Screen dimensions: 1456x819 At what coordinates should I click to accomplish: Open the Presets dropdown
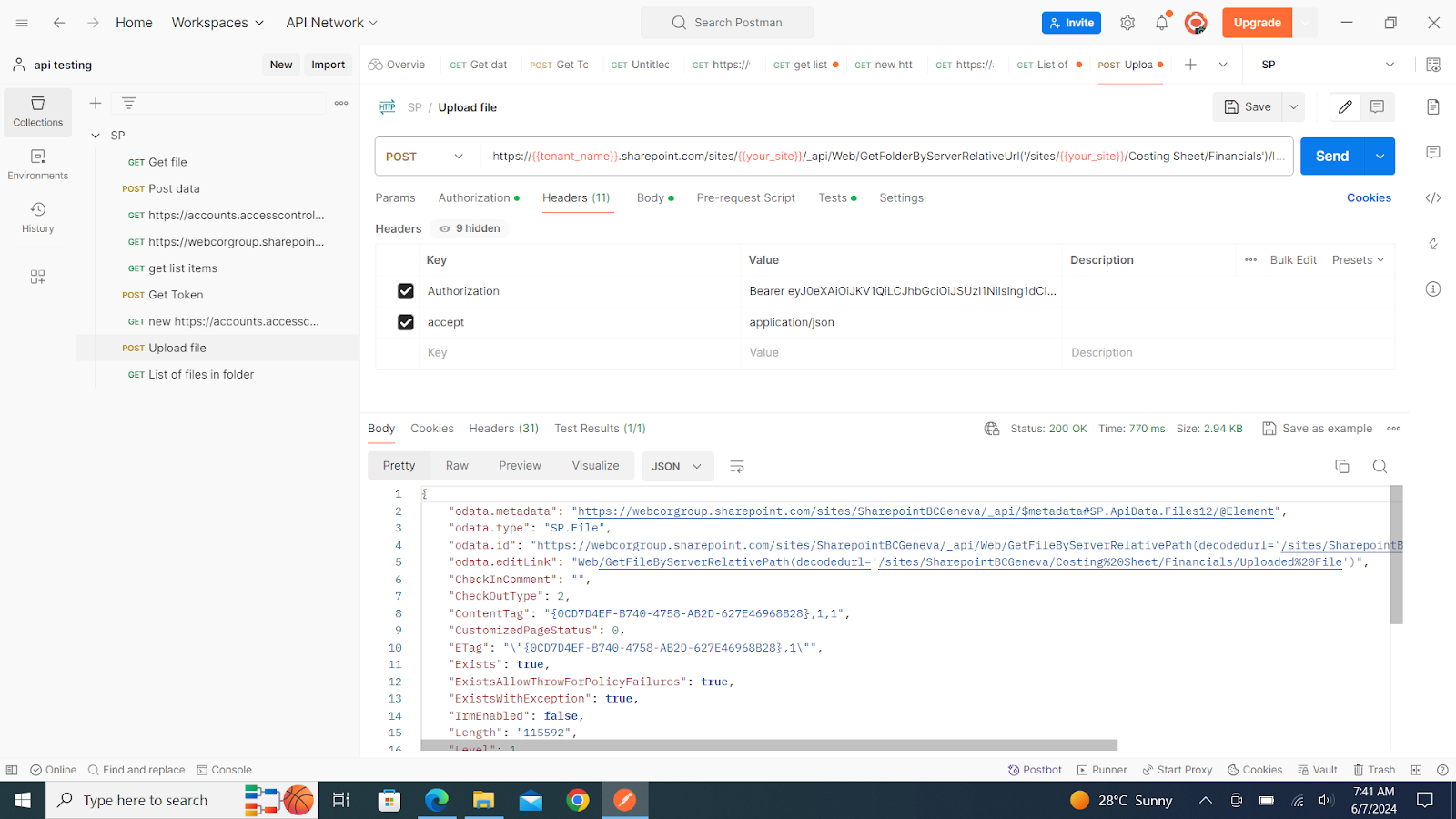pos(1358,260)
